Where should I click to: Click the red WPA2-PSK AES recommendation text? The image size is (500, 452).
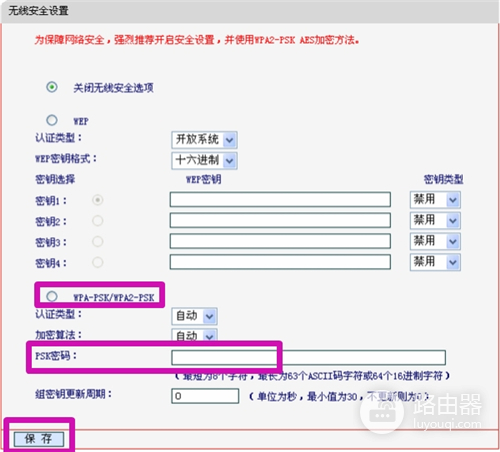click(x=197, y=40)
